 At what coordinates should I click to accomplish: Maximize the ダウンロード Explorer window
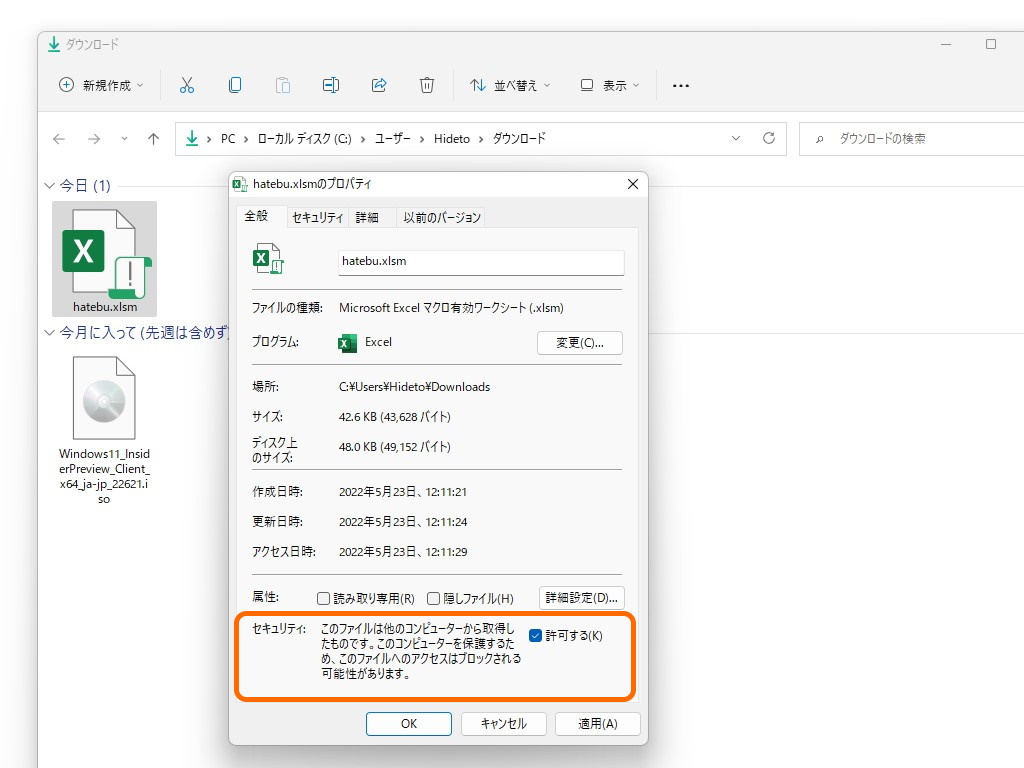(x=991, y=44)
